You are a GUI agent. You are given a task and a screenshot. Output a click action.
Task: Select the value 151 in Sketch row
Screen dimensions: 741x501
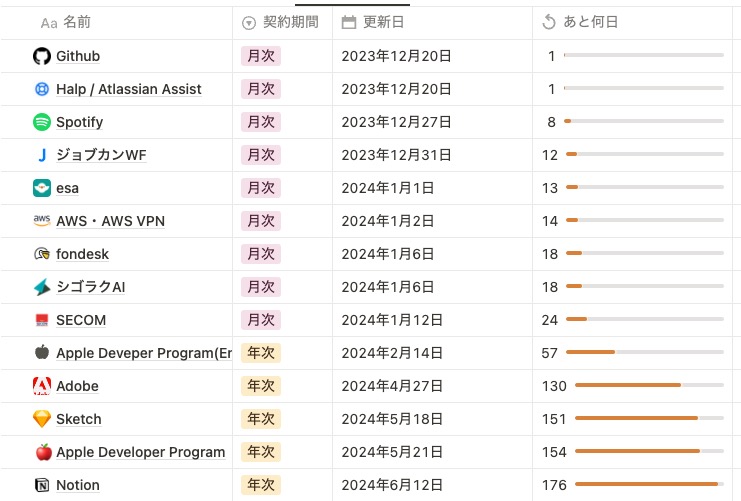[554, 419]
